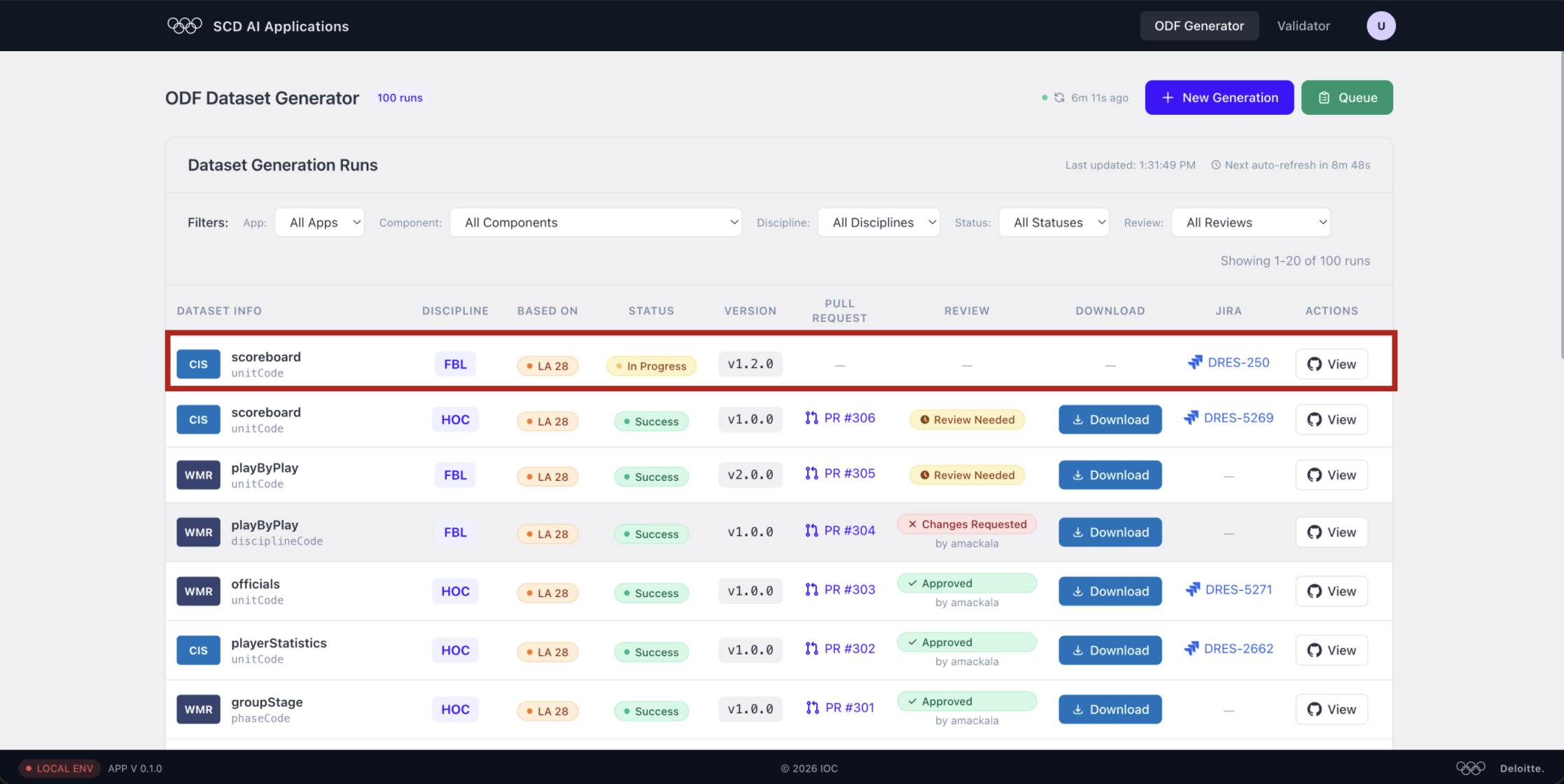
Task: Open the All Statuses dropdown
Action: [x=1054, y=223]
